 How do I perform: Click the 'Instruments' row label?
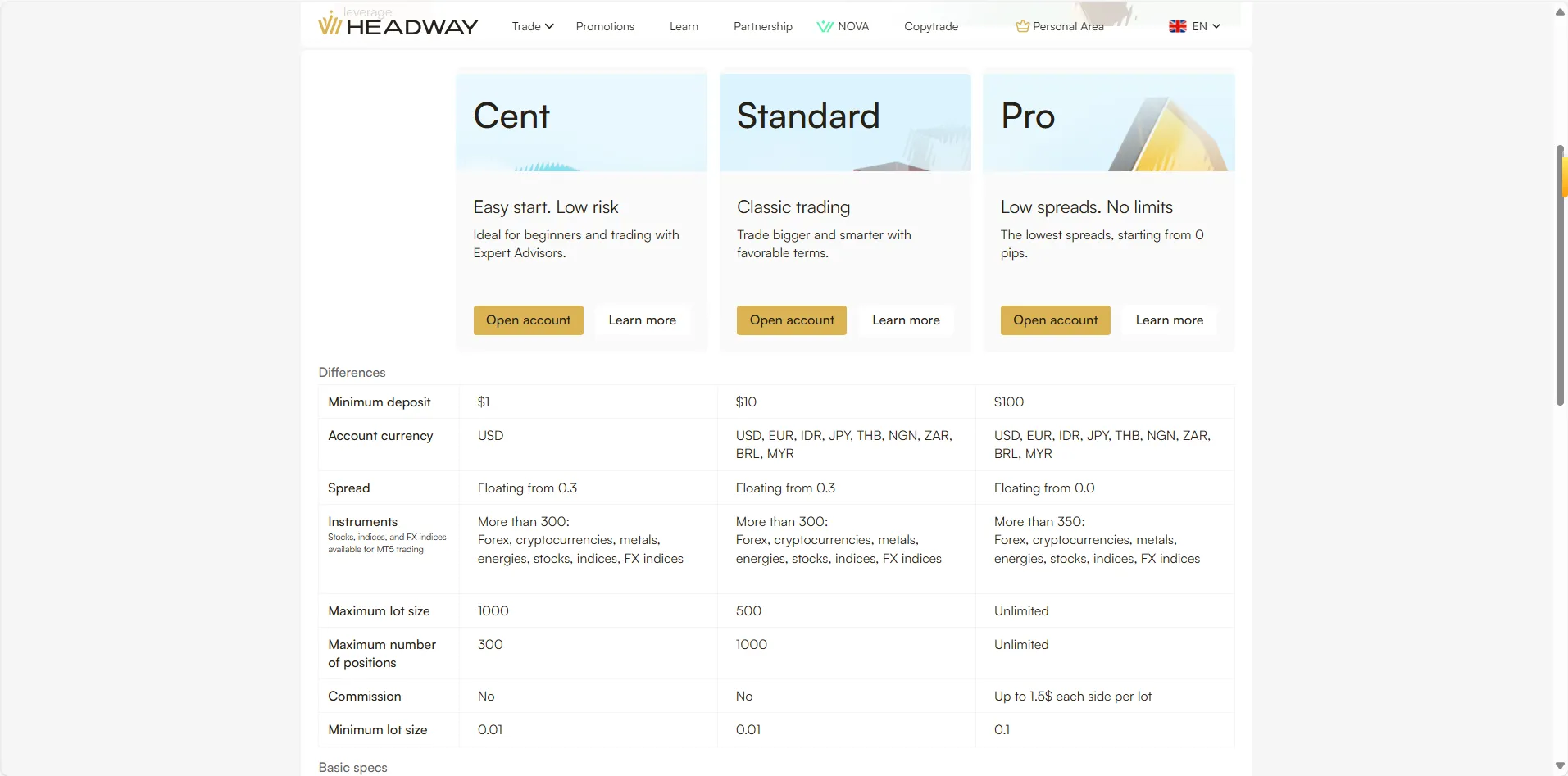point(362,521)
